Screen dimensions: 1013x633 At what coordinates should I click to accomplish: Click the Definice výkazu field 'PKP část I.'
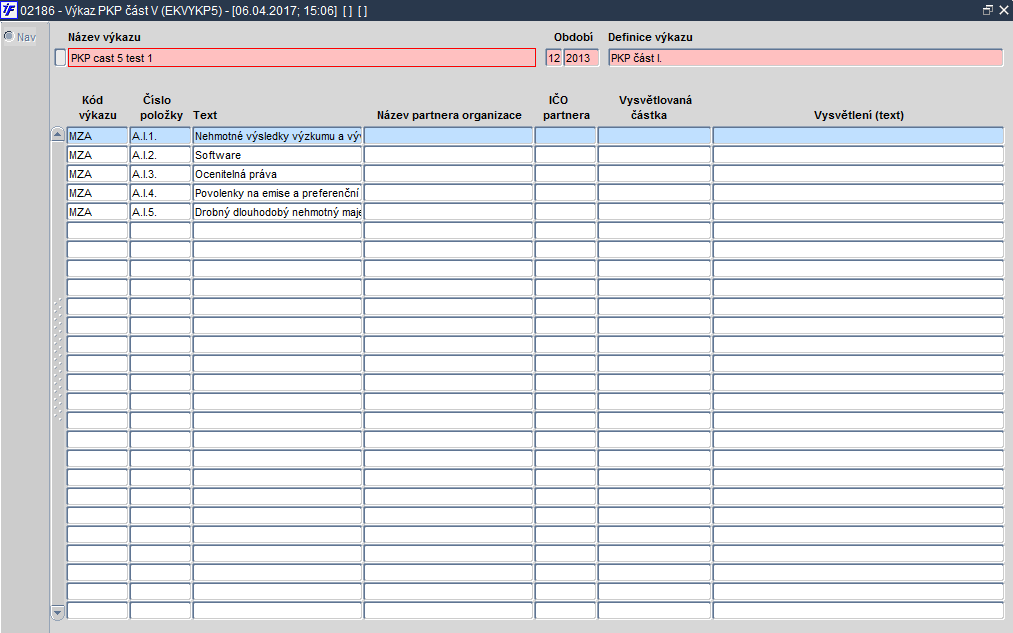pos(806,57)
